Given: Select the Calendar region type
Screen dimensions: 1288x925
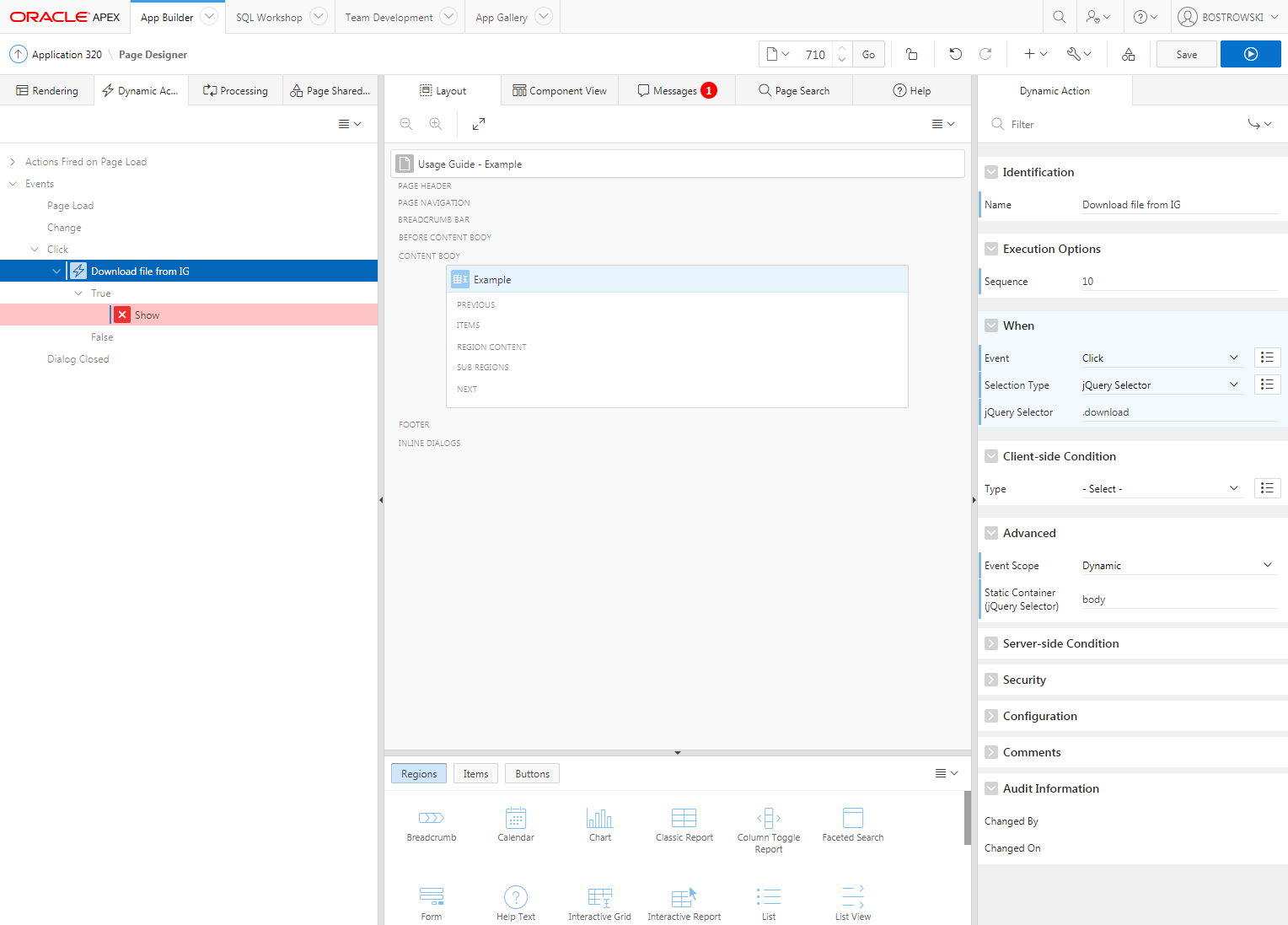Looking at the screenshot, I should [515, 824].
